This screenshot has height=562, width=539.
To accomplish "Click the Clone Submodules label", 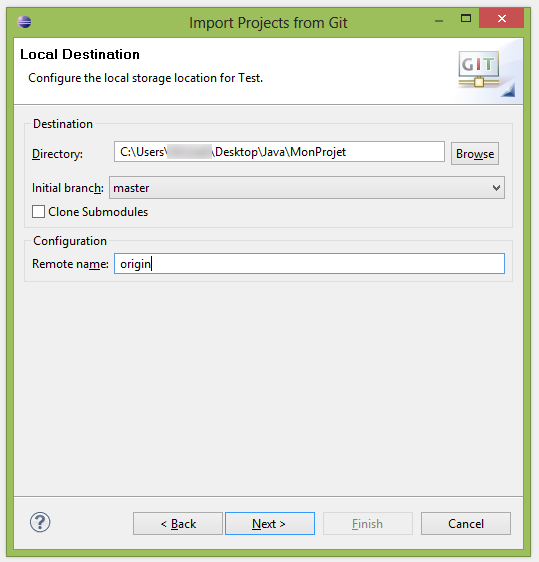I will pyautogui.click(x=98, y=212).
